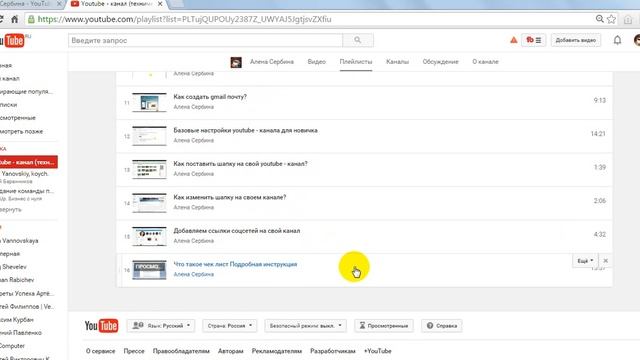Viewport: 640px width, 360px height.
Task: Click author Алена Сербина under чек лист video
Action: (193, 274)
